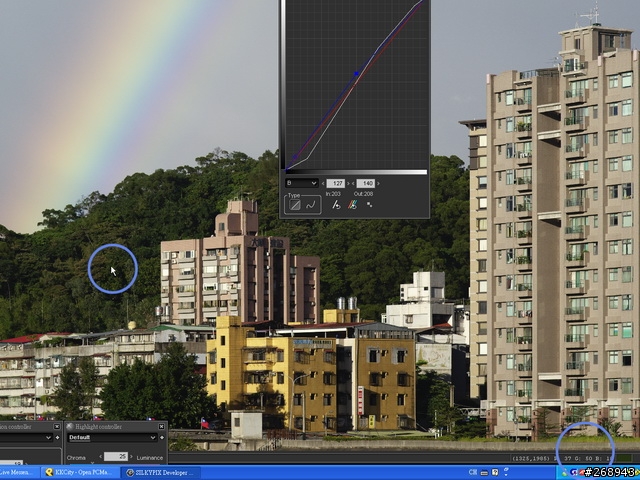Open the B channel dropdown in tone curve
The image size is (640, 480).
pyautogui.click(x=302, y=183)
